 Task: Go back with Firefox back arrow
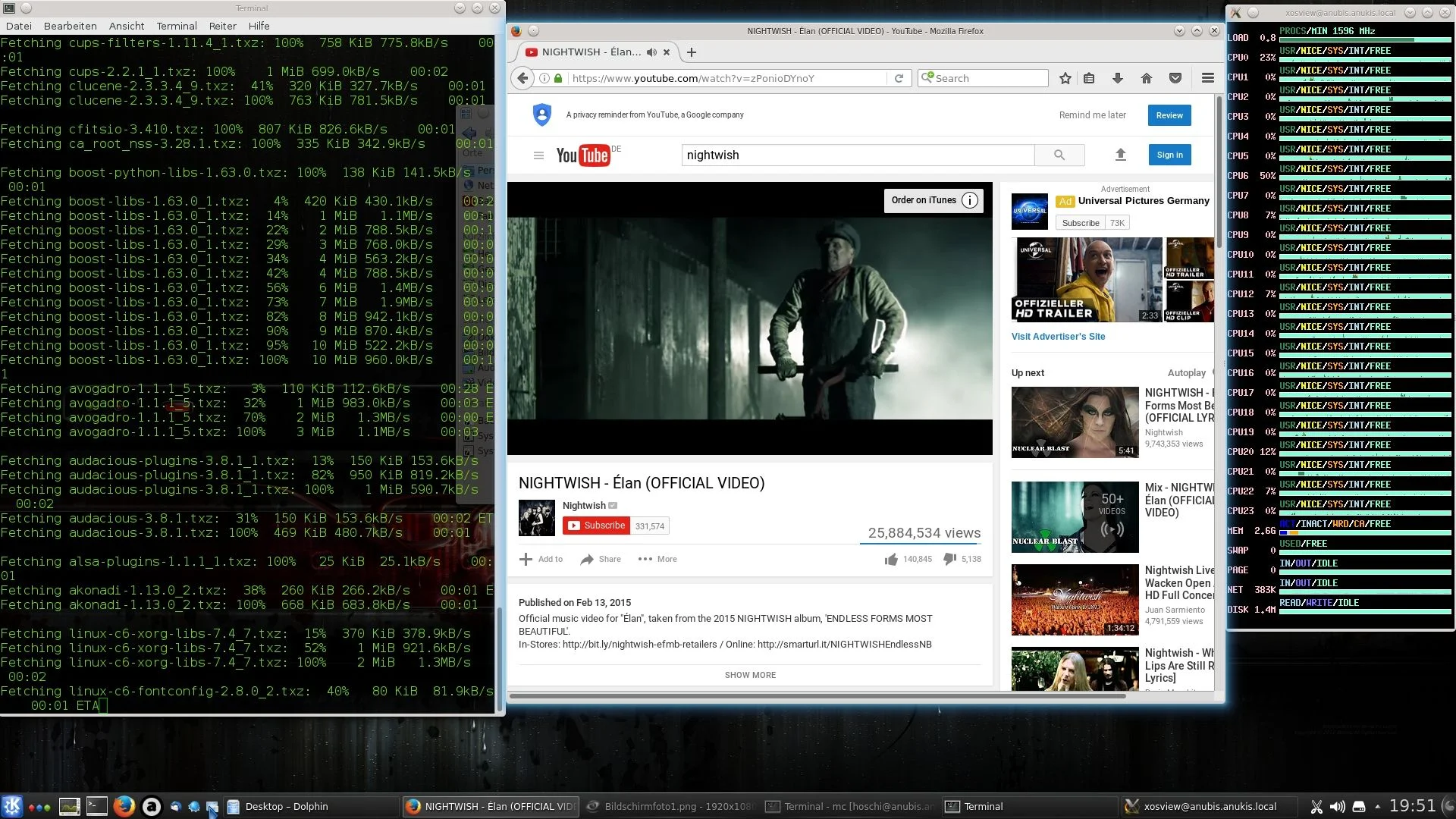pos(522,78)
